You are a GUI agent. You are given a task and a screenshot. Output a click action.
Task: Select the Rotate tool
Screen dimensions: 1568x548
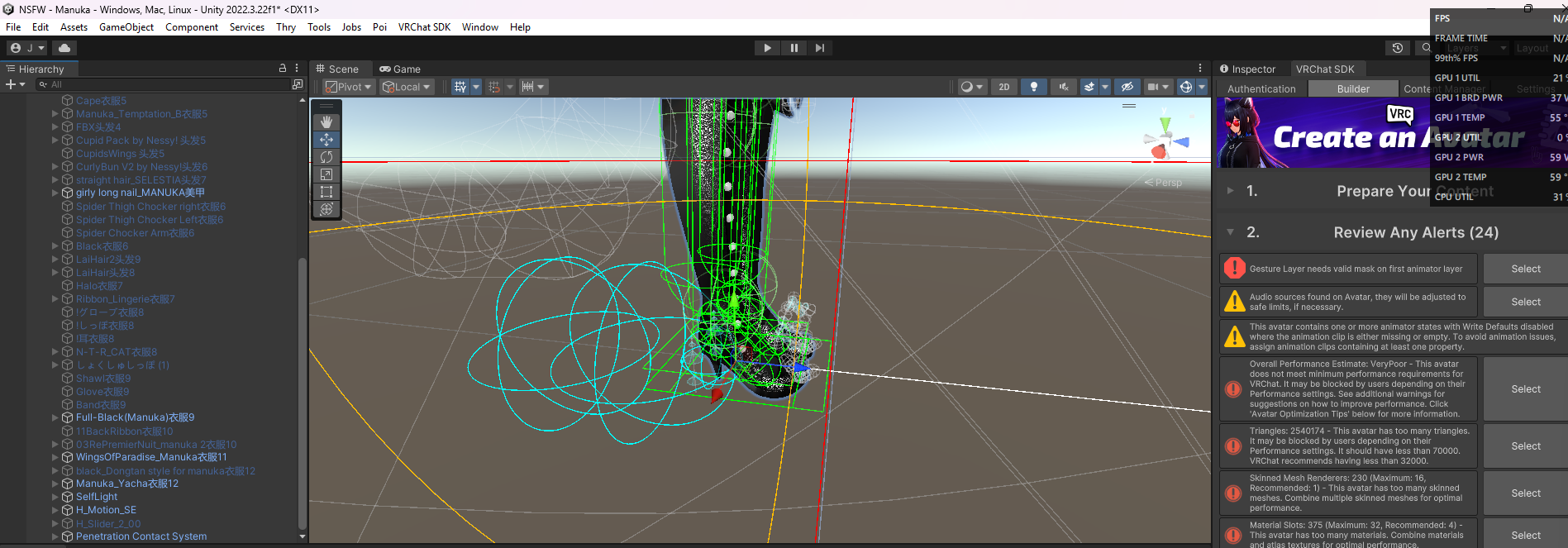pos(326,157)
